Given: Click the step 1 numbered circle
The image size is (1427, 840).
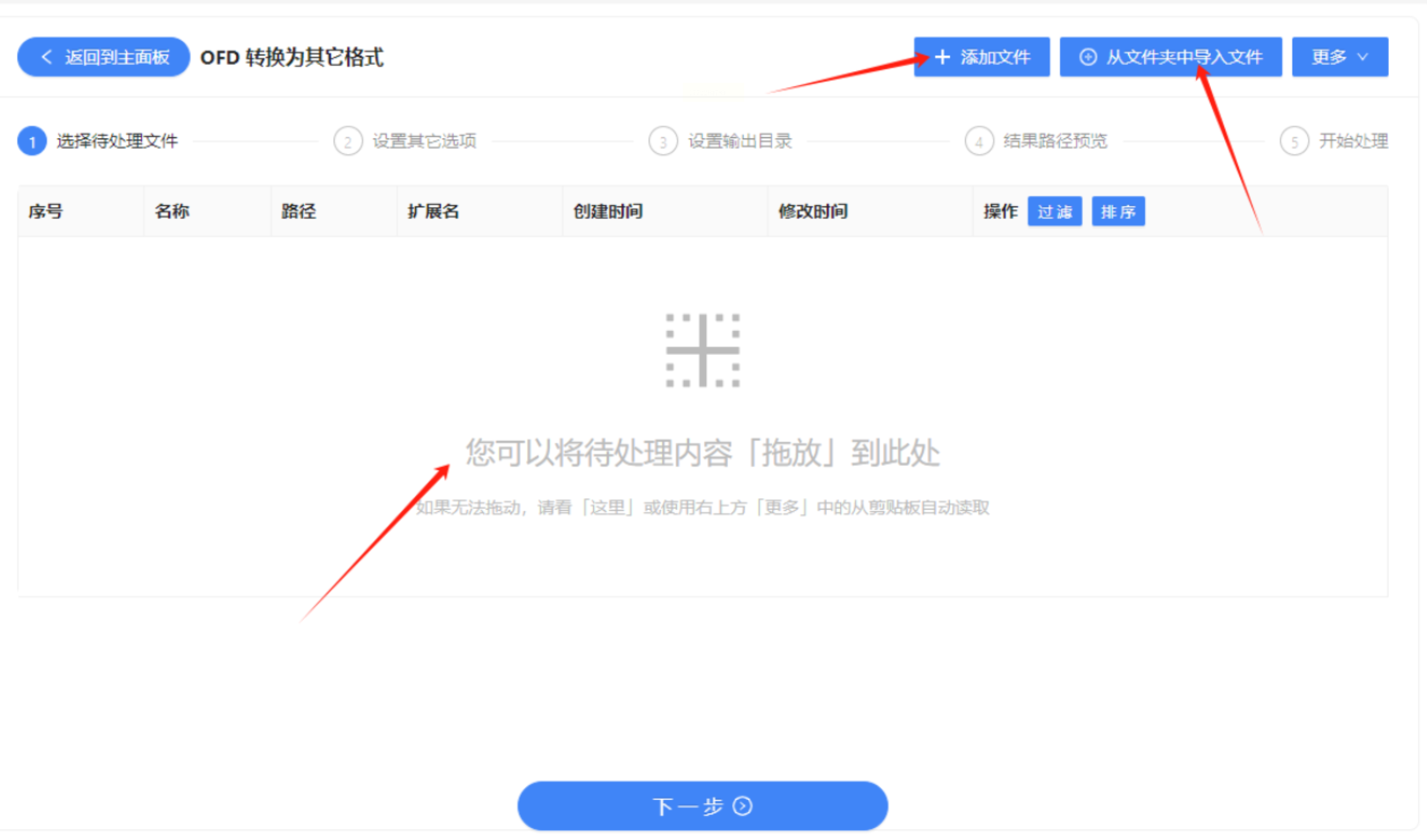Looking at the screenshot, I should click(x=32, y=141).
